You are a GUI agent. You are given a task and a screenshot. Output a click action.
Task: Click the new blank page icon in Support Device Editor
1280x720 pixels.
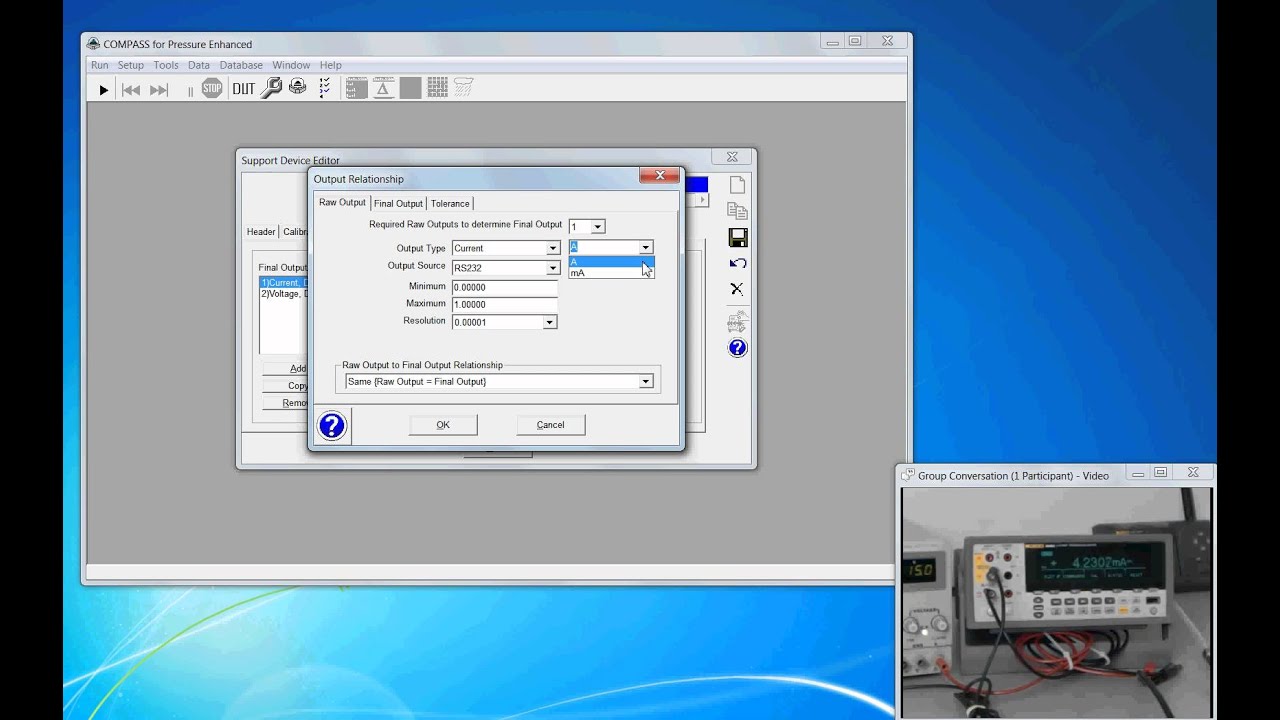737,185
